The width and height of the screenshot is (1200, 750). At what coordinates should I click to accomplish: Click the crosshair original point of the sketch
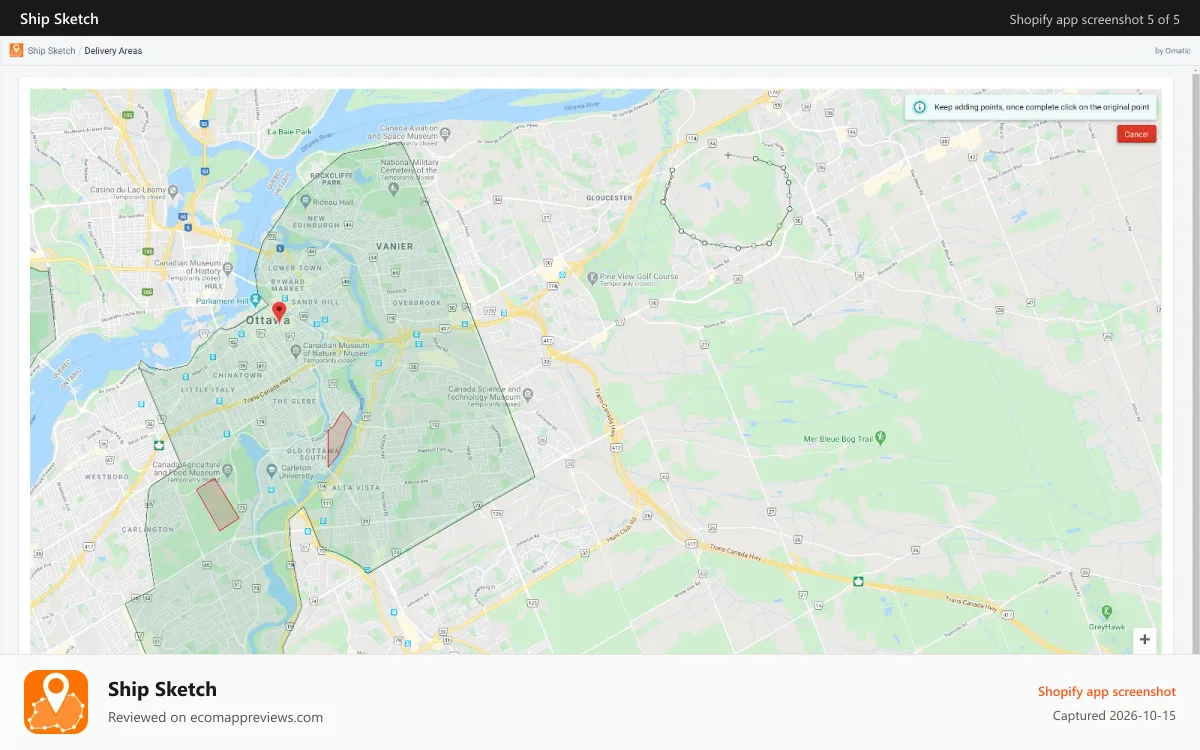tap(728, 155)
